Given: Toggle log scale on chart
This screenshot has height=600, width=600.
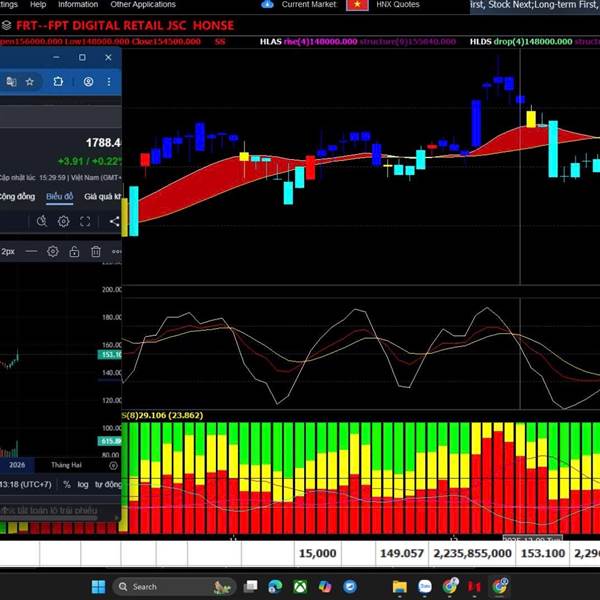Looking at the screenshot, I should click(83, 484).
